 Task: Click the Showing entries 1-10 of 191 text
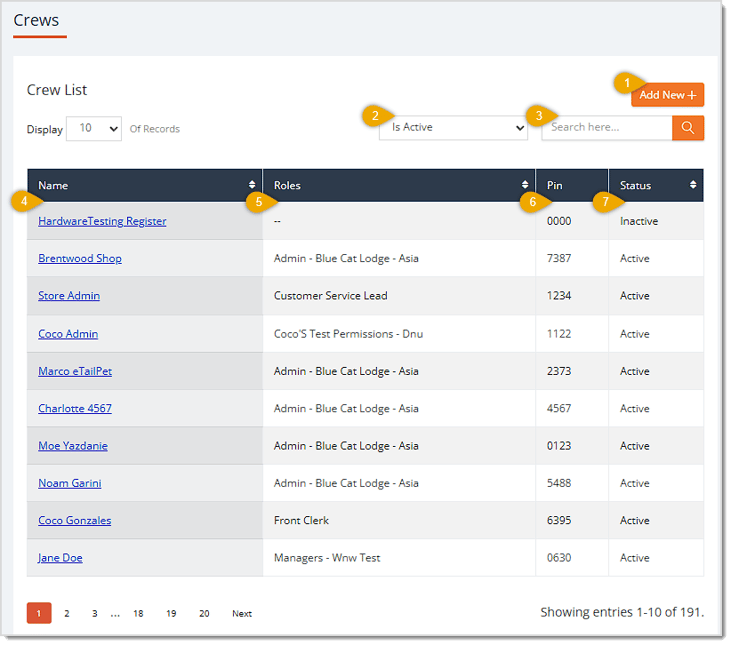click(x=622, y=612)
